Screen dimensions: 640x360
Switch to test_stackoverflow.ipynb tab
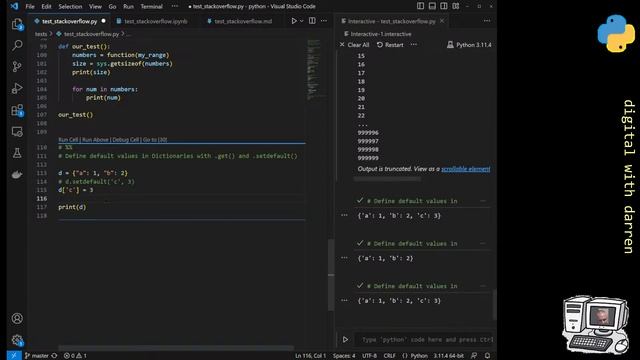click(156, 21)
